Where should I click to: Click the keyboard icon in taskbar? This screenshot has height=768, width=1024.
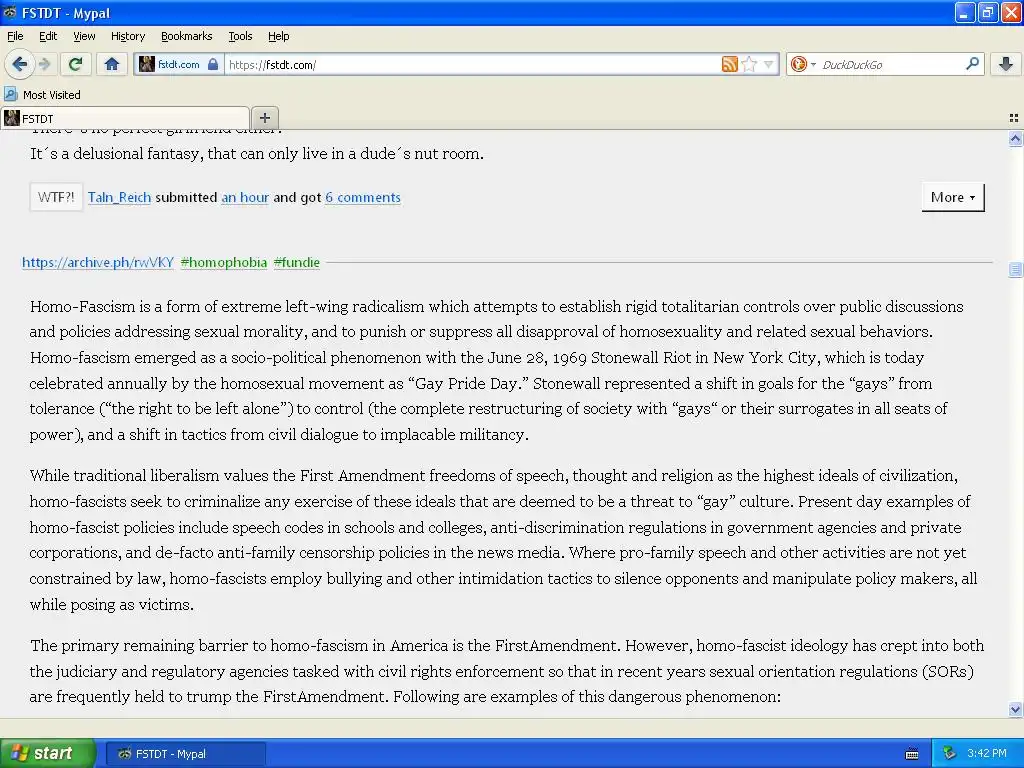click(x=912, y=754)
